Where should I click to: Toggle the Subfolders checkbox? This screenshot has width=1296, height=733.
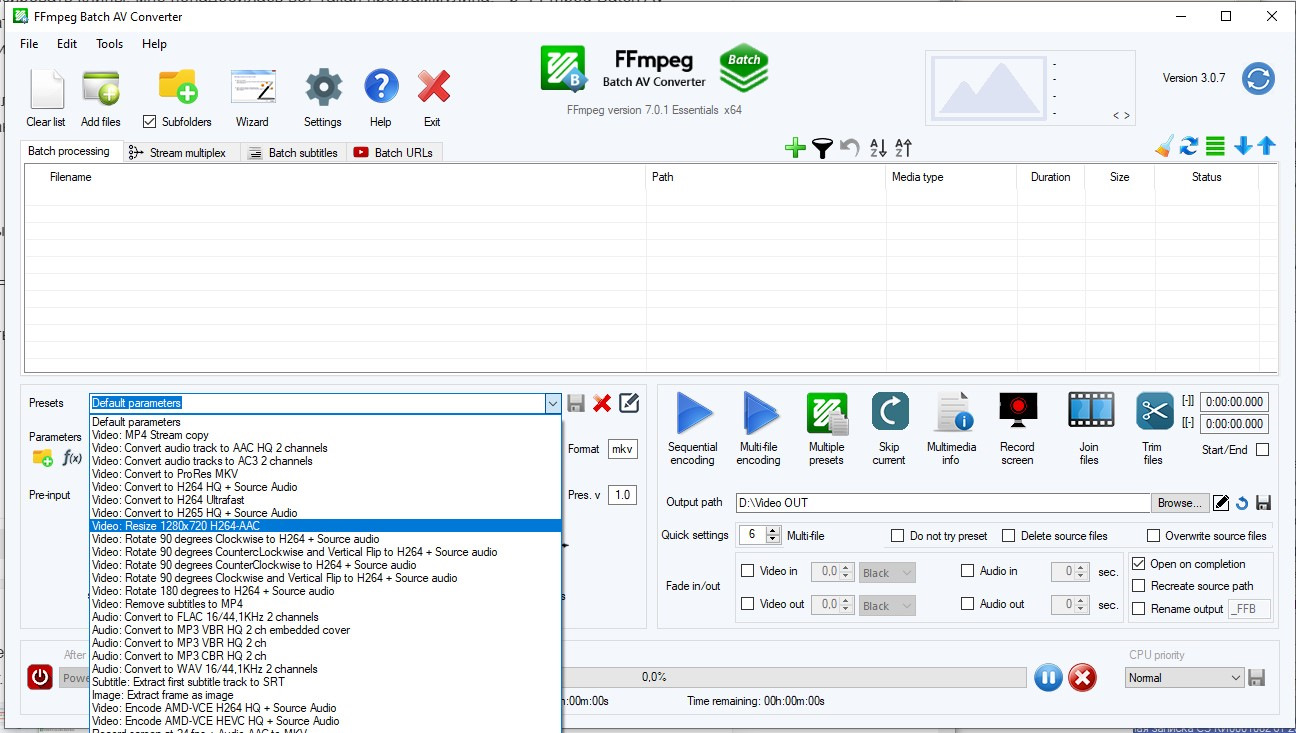tap(150, 122)
